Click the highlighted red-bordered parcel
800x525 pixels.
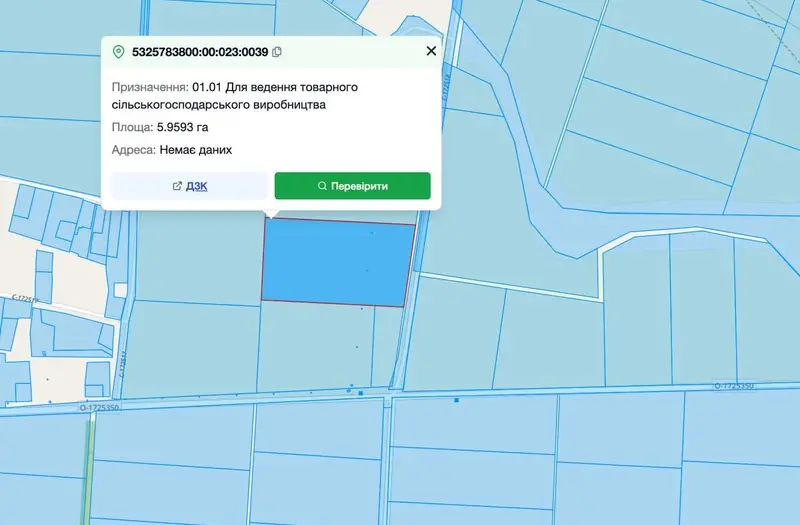(x=338, y=262)
